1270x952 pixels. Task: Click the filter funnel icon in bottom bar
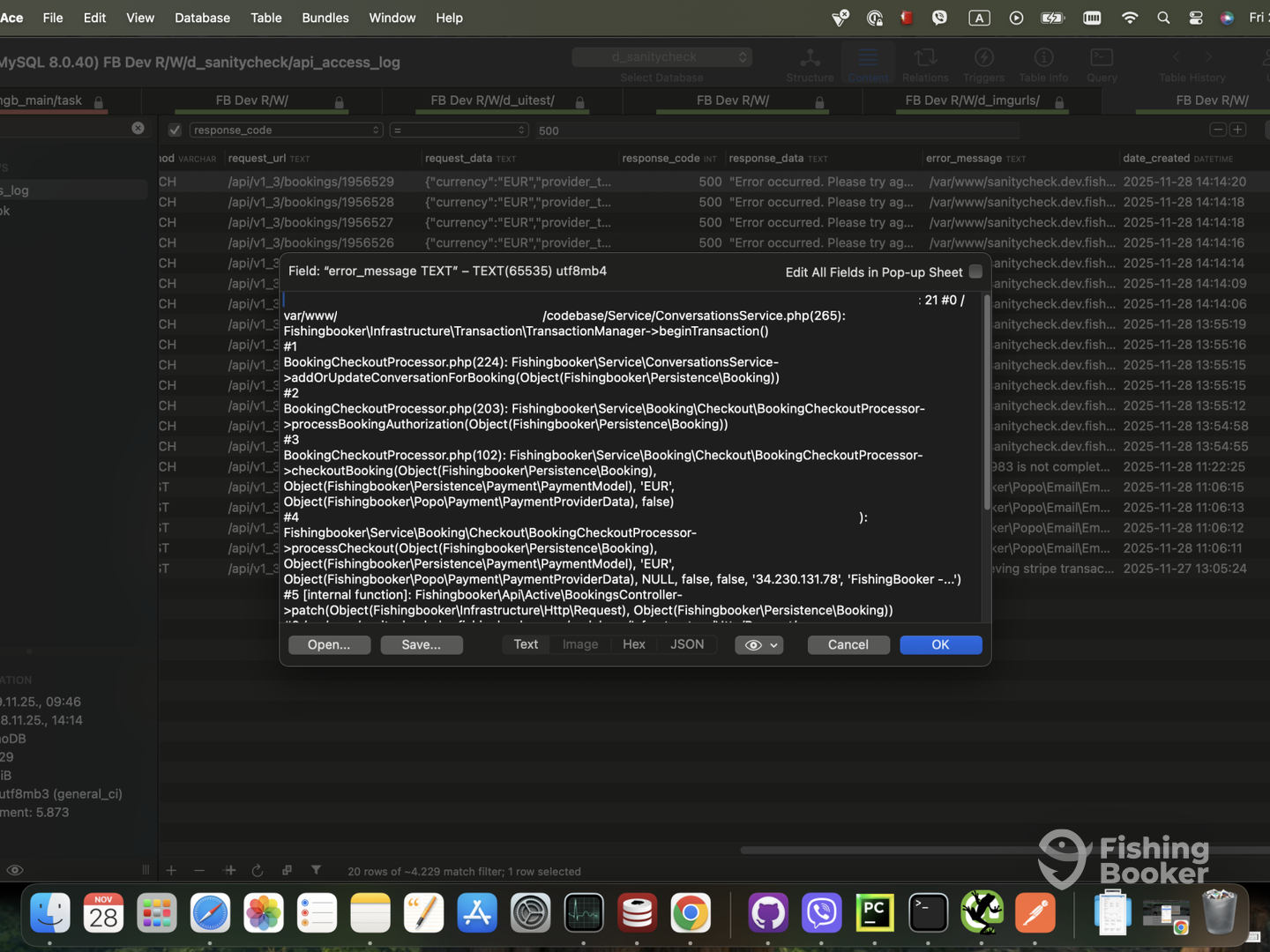click(x=316, y=870)
